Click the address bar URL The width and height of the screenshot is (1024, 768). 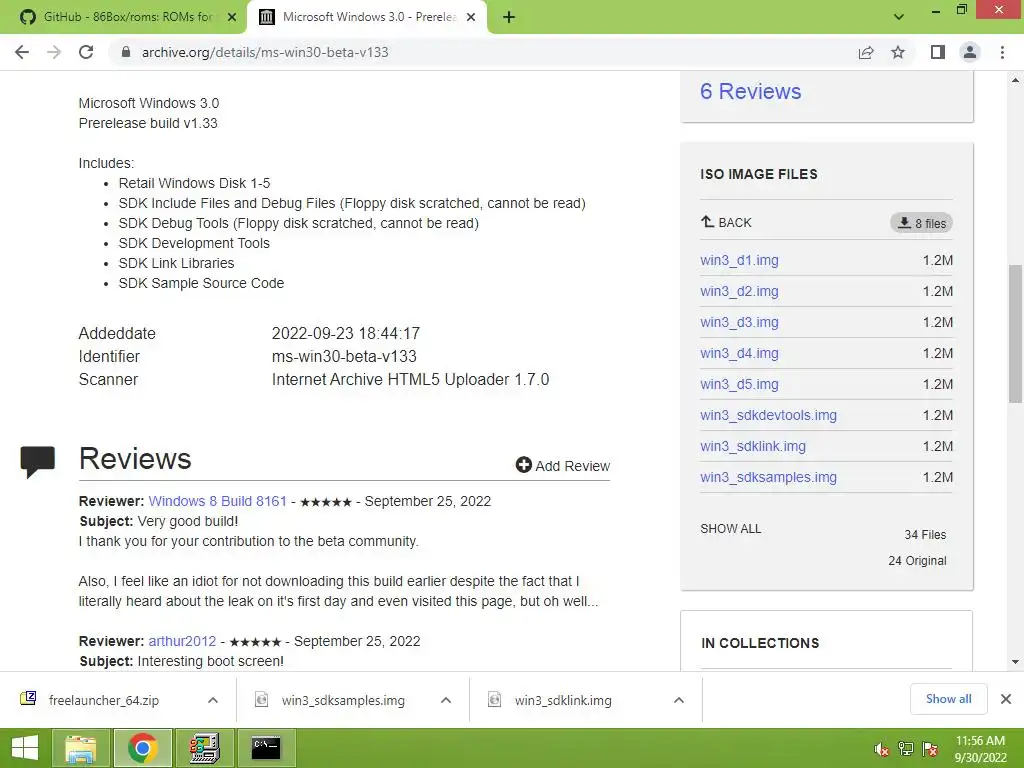tap(265, 52)
